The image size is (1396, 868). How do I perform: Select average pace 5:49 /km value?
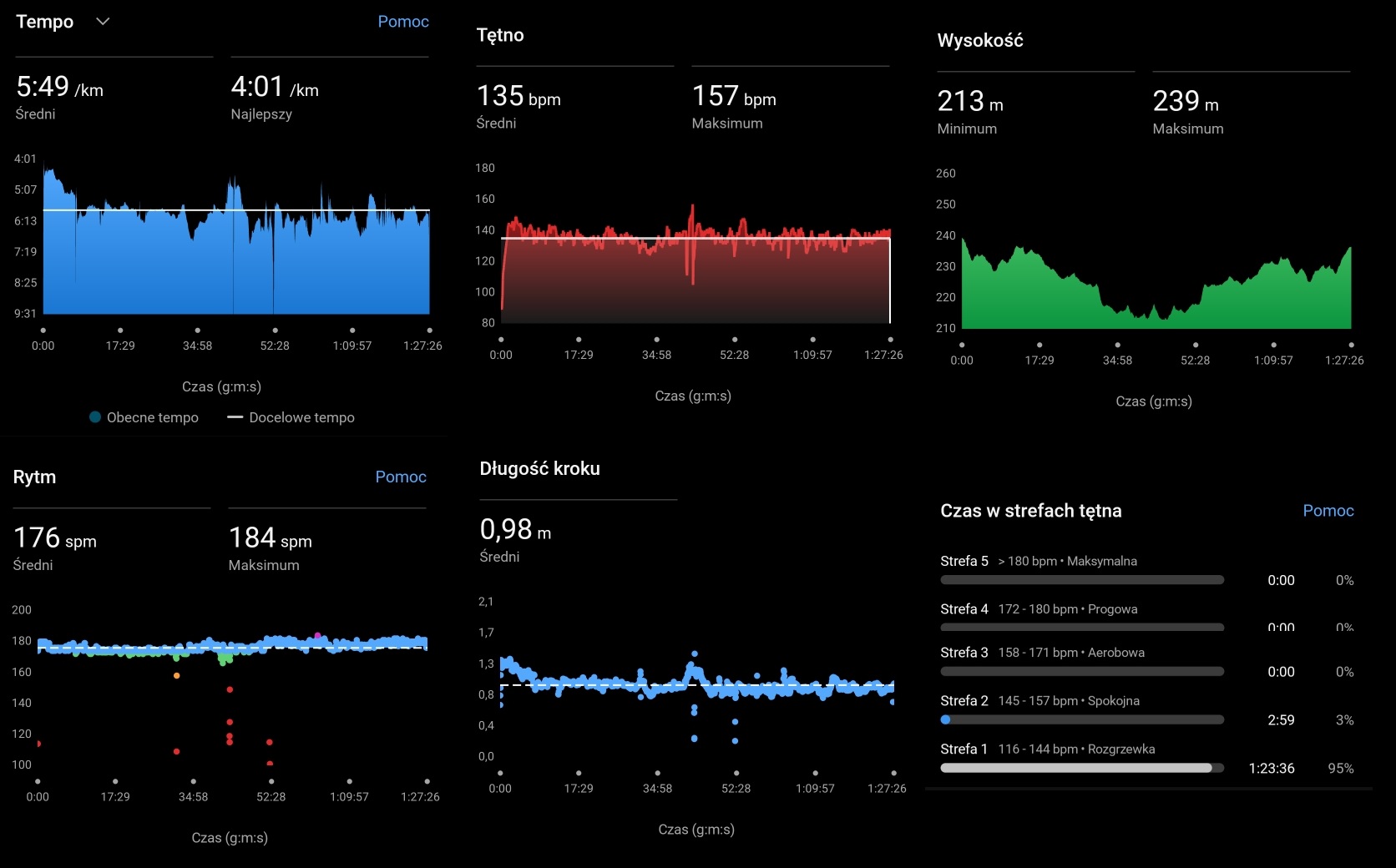coord(59,87)
